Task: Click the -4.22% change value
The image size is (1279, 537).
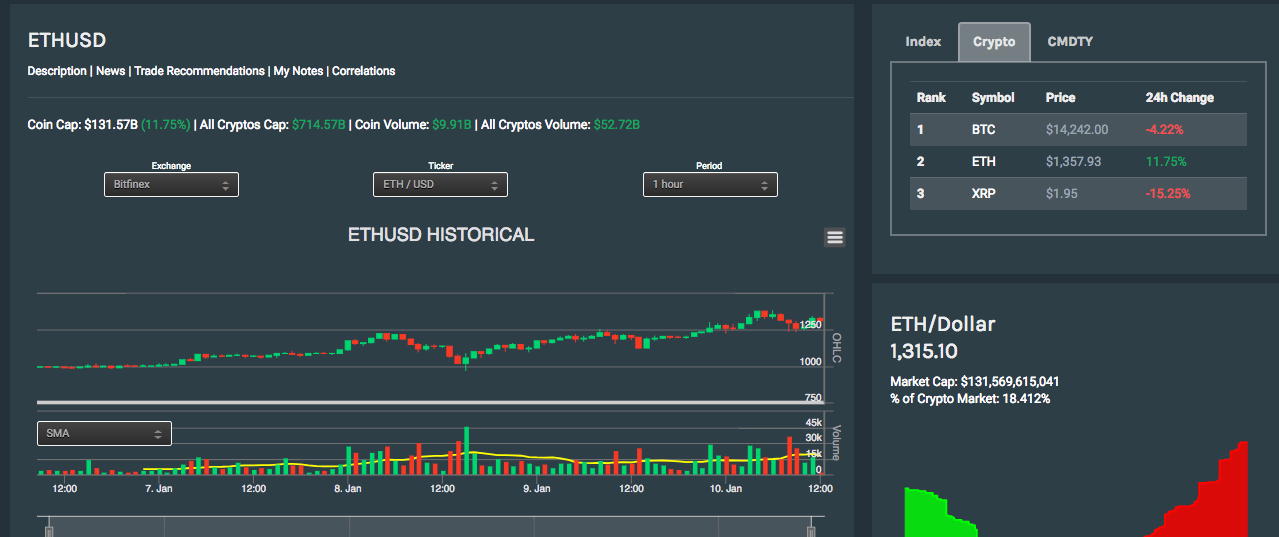Action: (1165, 130)
